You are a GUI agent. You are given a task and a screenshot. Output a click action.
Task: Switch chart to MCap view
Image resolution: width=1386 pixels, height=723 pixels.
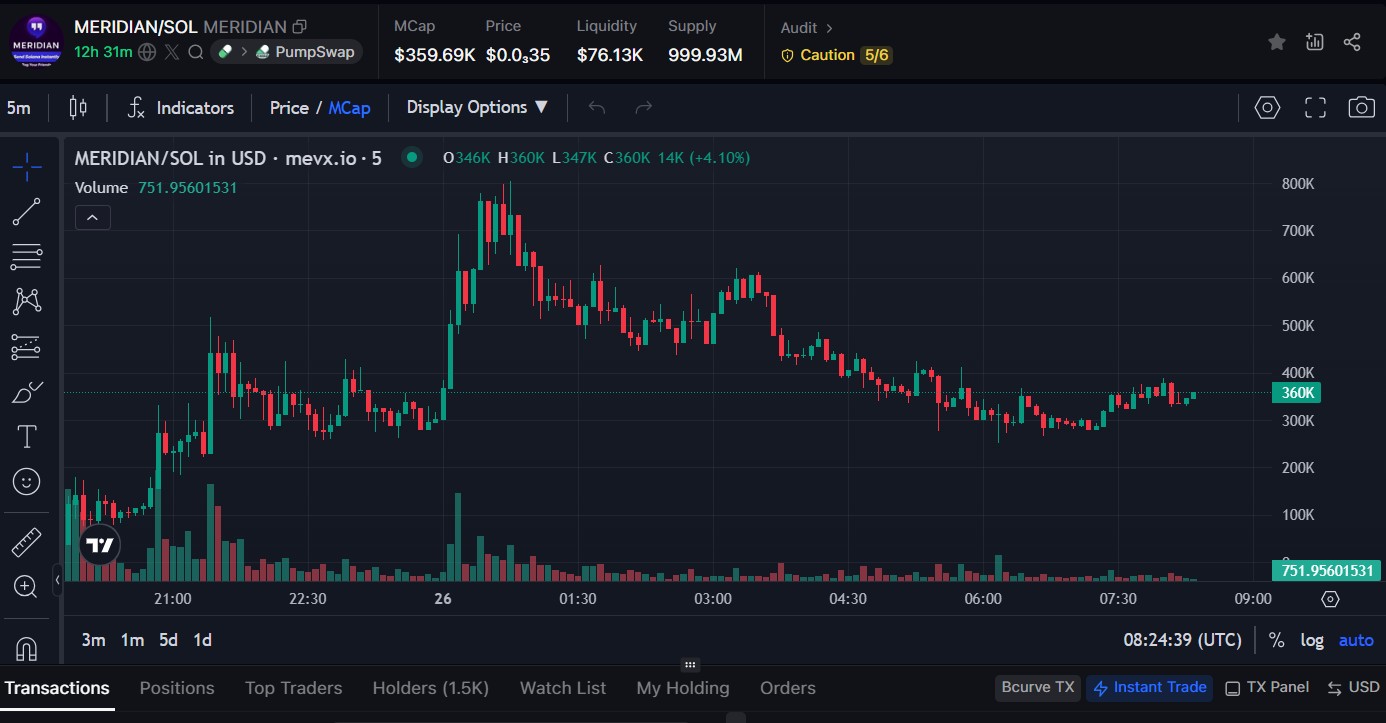pos(349,108)
